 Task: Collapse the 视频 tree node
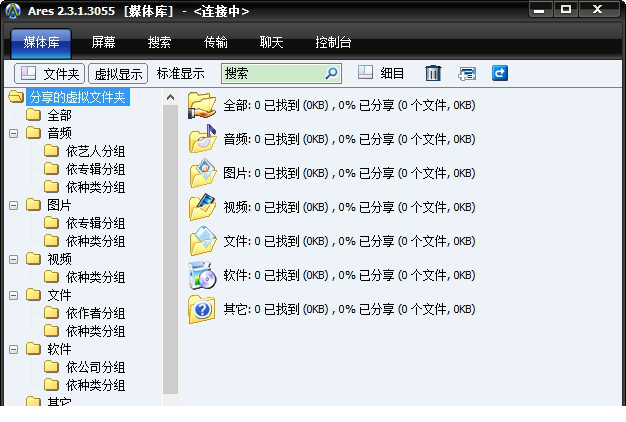coord(14,260)
